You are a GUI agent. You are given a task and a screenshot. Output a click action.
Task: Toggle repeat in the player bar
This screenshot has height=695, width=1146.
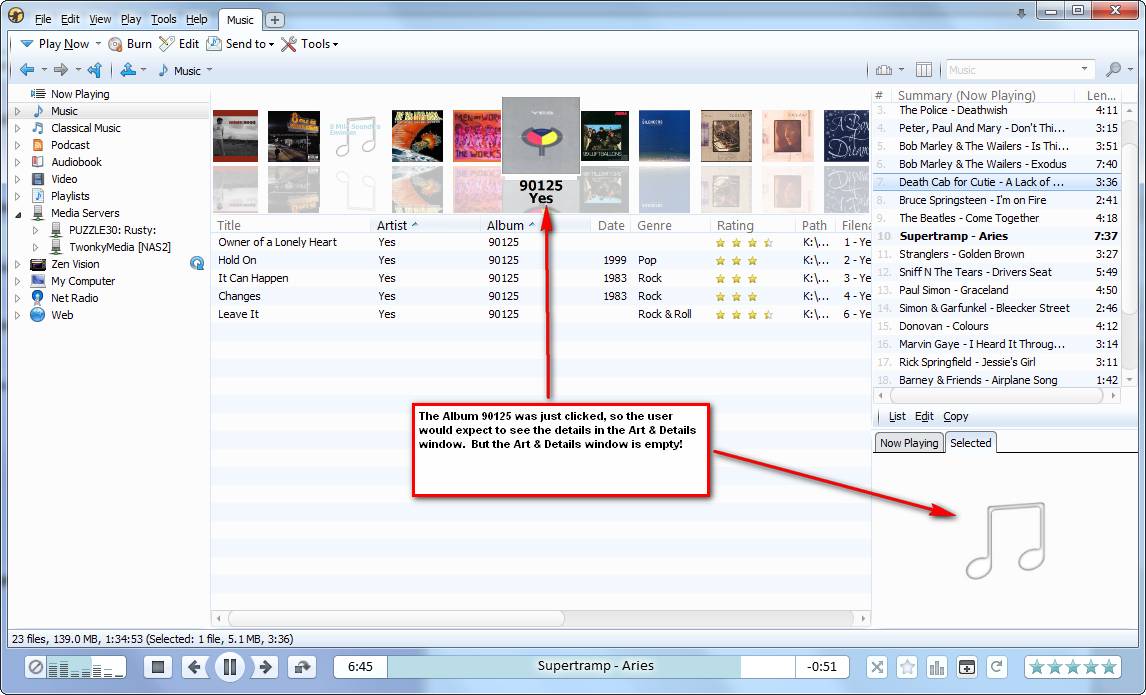[996, 667]
